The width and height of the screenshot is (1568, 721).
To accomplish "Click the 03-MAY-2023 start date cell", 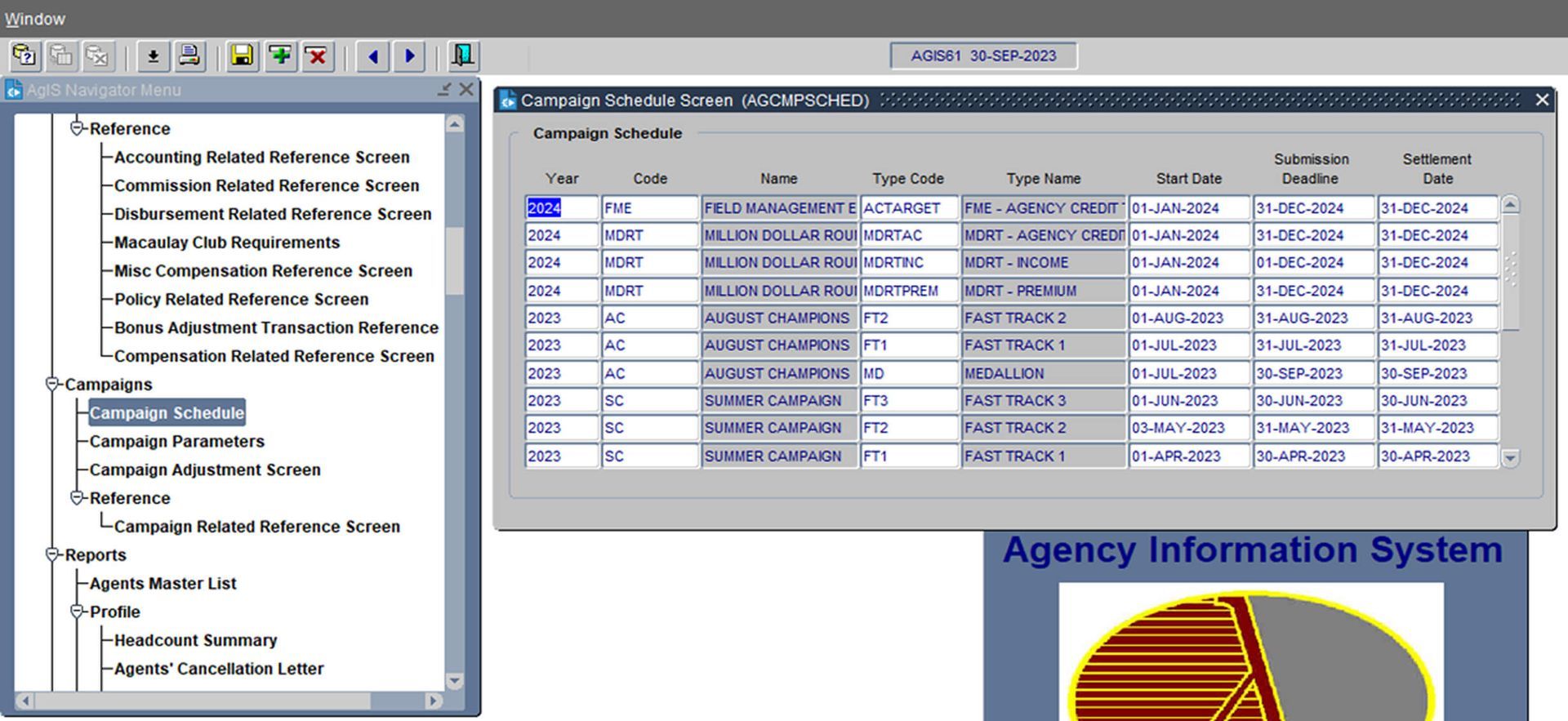I will click(1189, 428).
